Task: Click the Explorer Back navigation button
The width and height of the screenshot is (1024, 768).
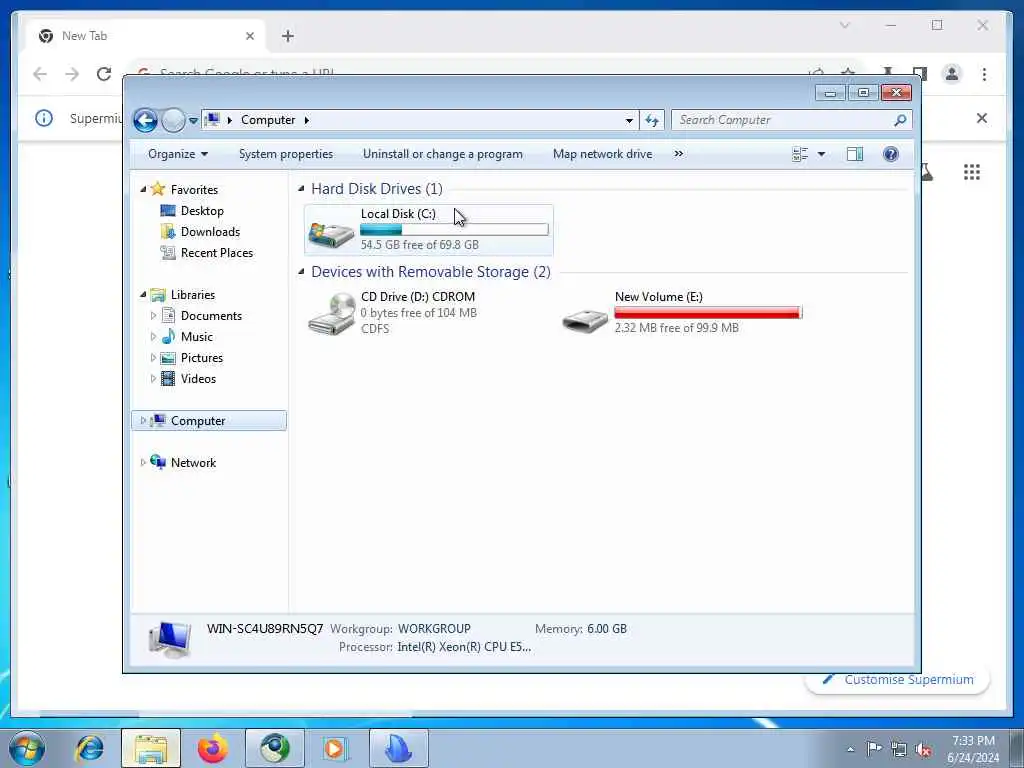Action: (145, 120)
